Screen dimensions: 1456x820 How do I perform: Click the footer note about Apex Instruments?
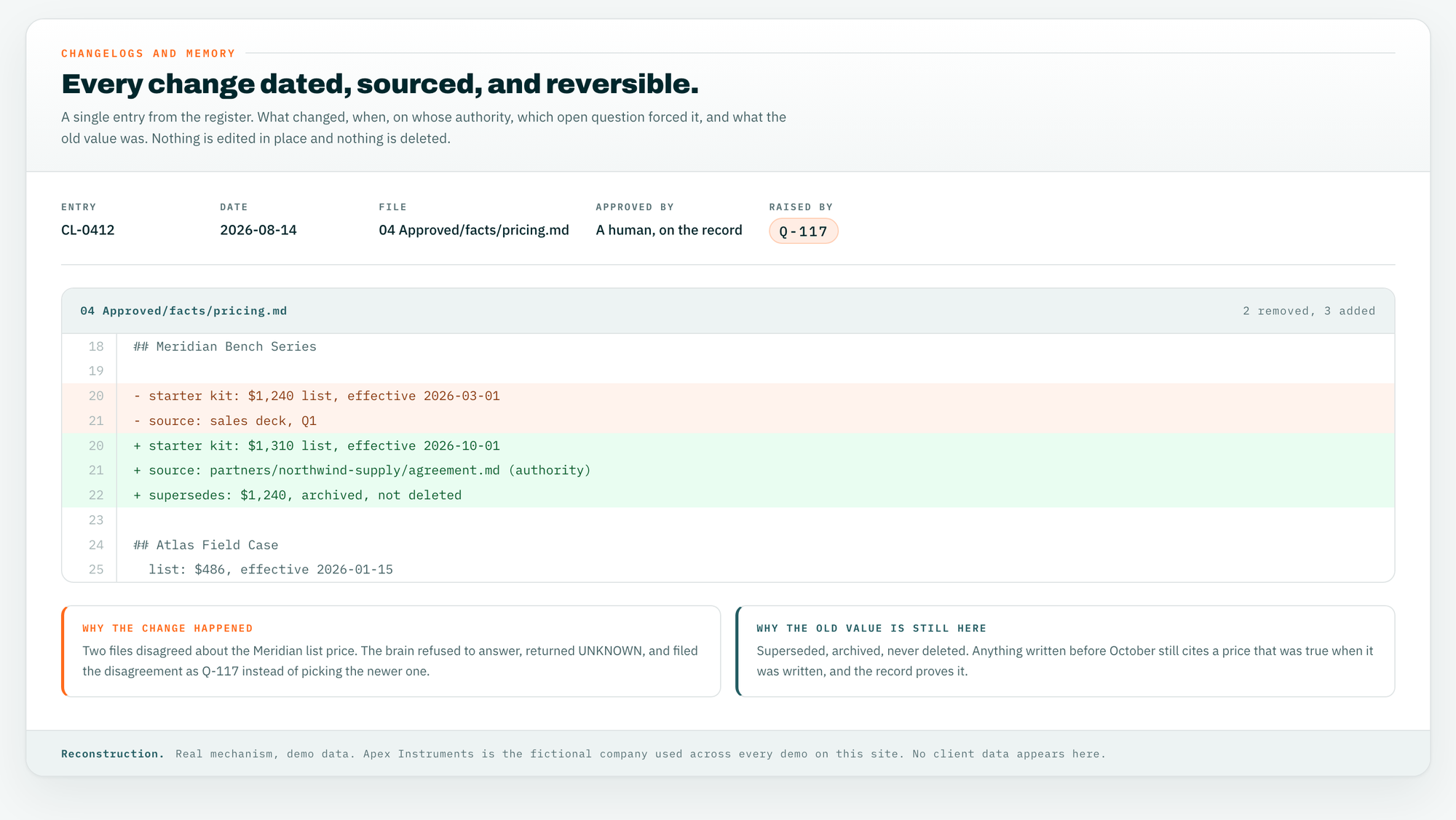[x=641, y=754]
